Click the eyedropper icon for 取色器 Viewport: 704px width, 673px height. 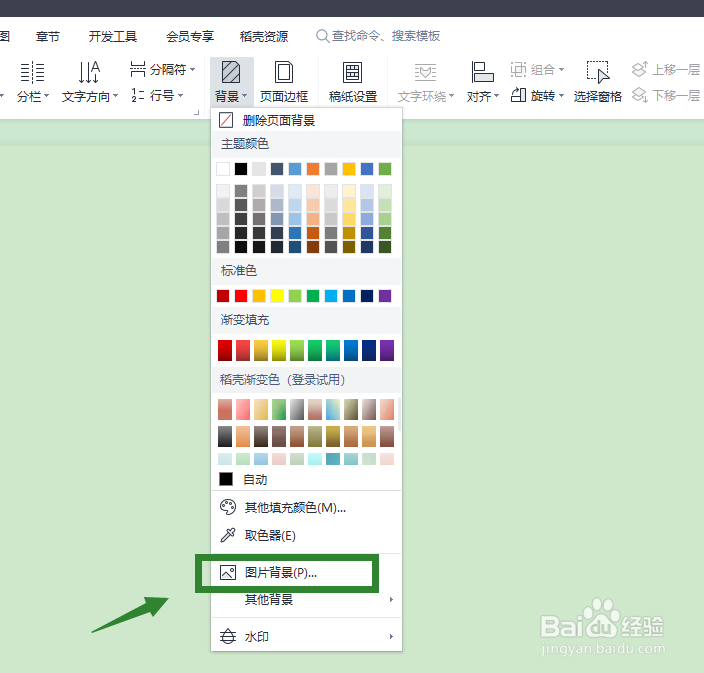tap(228, 535)
